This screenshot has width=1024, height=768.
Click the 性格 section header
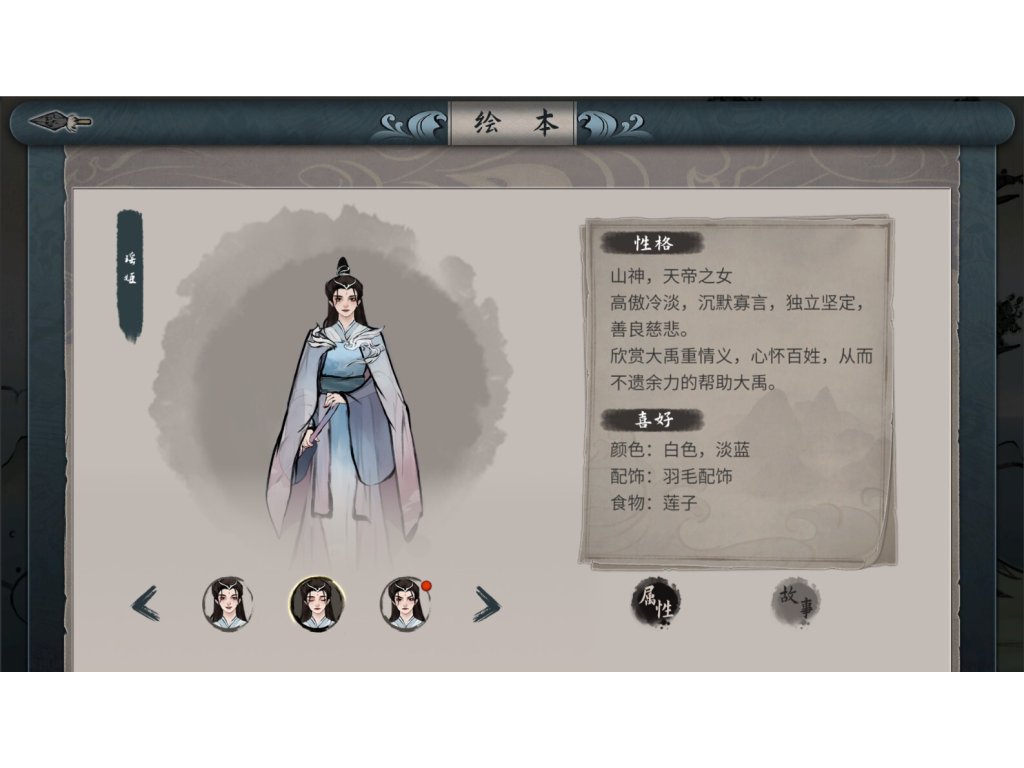pos(652,243)
